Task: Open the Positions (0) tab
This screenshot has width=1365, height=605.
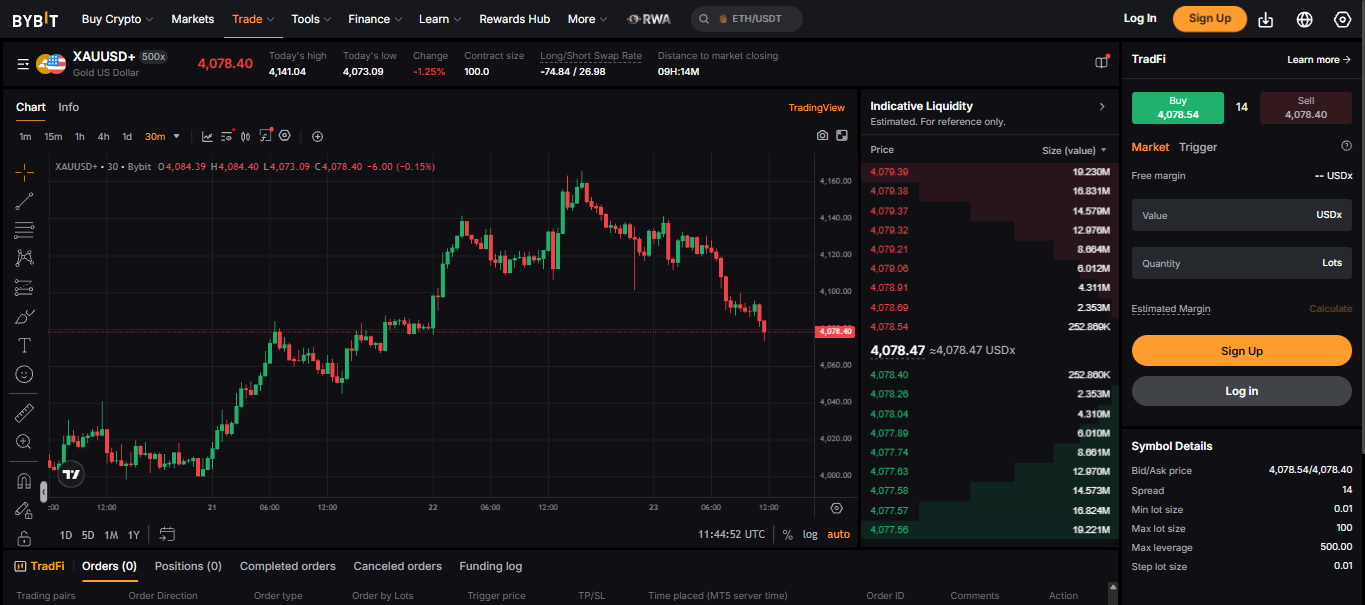Action: tap(188, 566)
